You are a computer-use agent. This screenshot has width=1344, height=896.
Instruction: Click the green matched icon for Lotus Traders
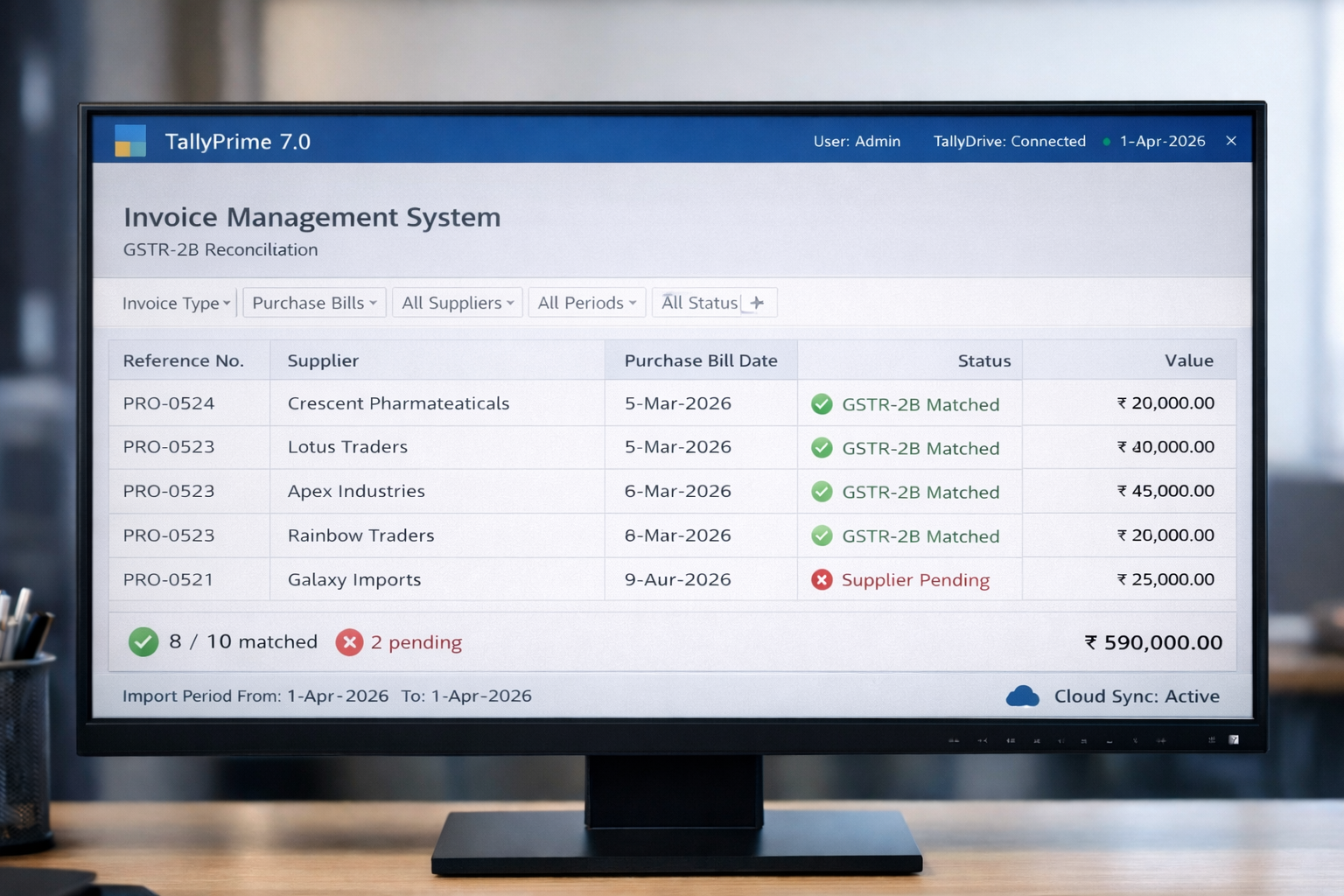pyautogui.click(x=822, y=448)
